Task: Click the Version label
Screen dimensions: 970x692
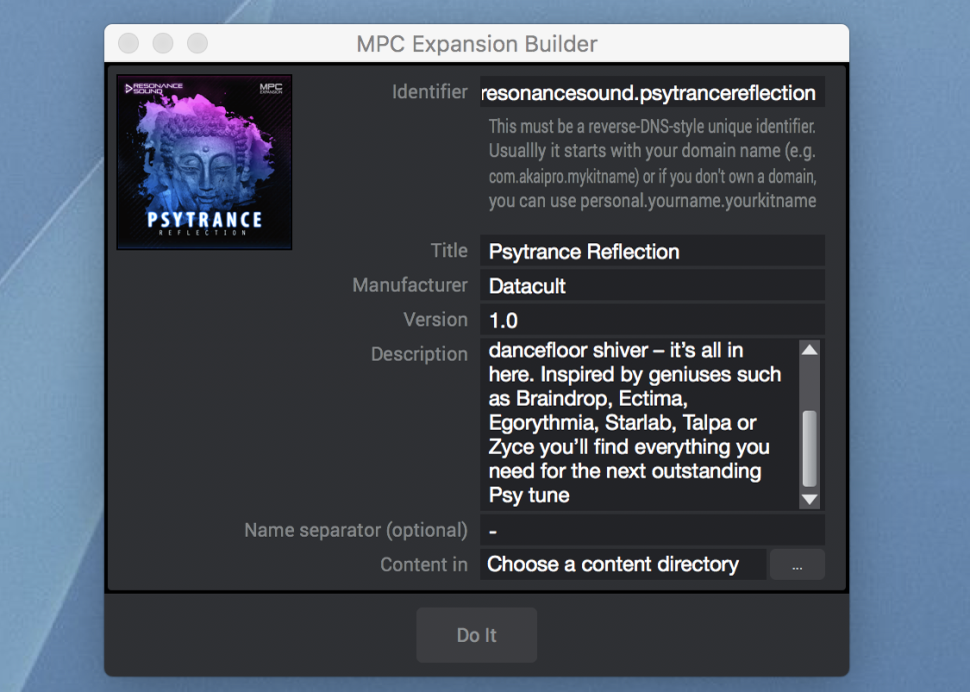Action: coord(436,320)
